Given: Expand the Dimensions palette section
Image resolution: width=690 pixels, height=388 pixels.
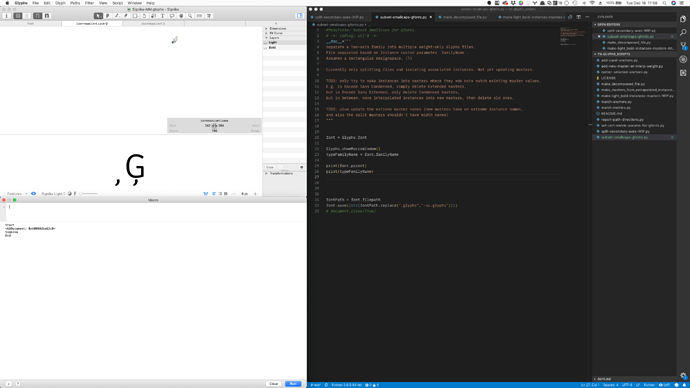Looking at the screenshot, I should click(x=266, y=29).
